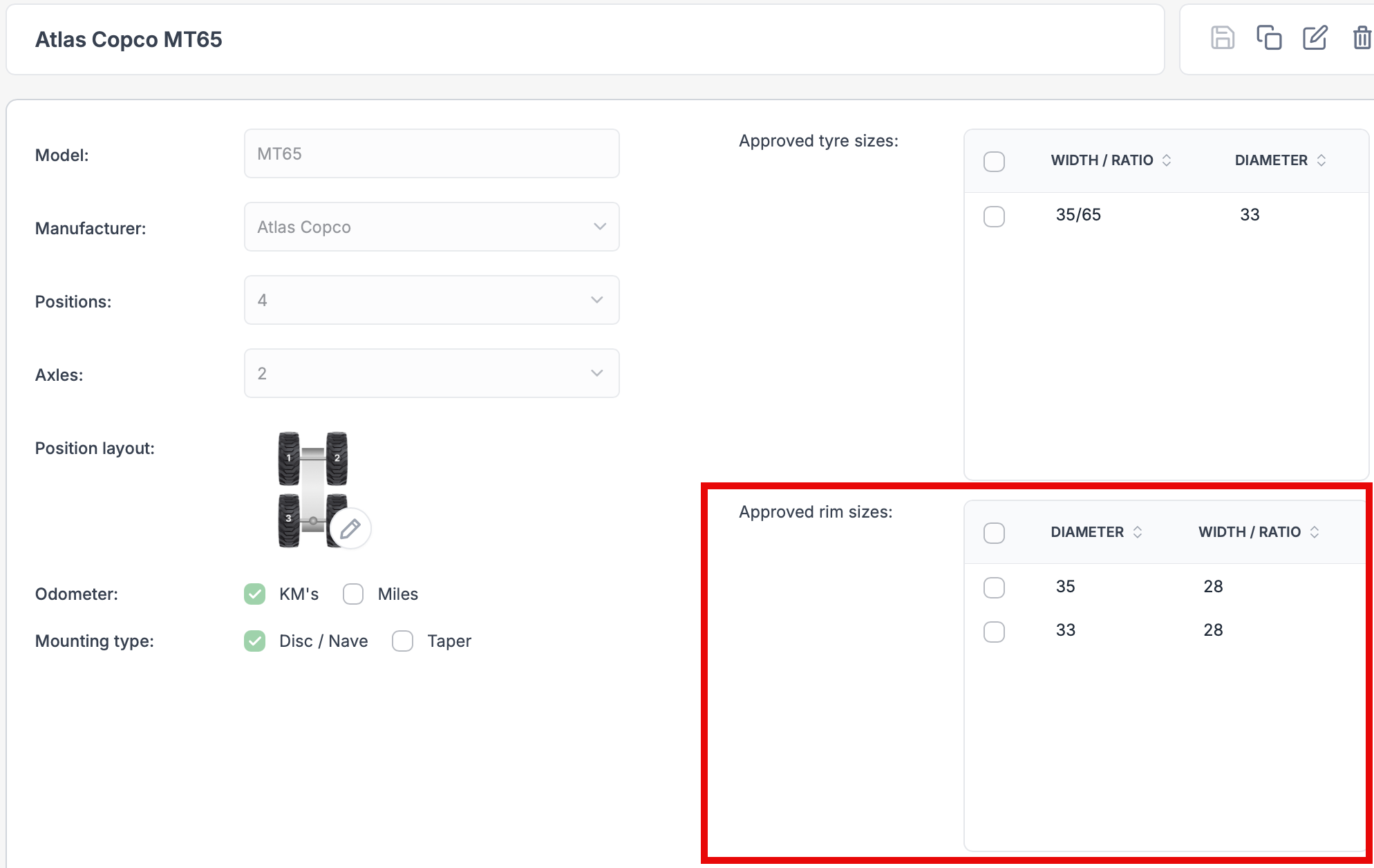Edit position layout with pencil button
This screenshot has width=1374, height=868.
[350, 529]
